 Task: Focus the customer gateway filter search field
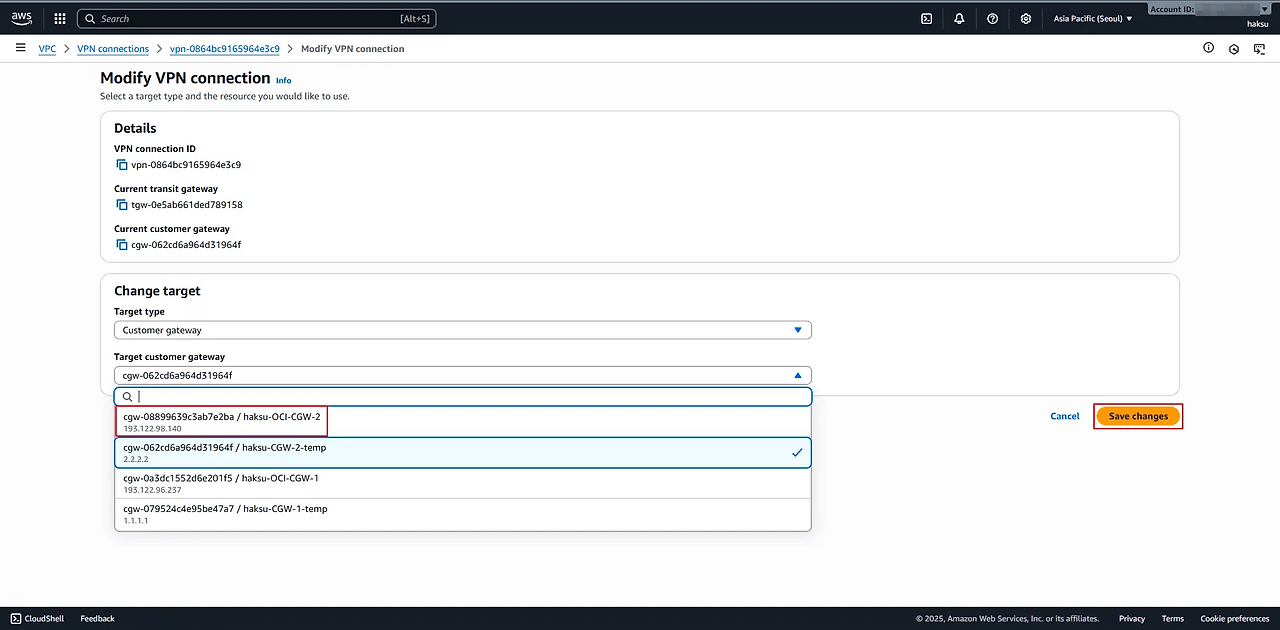pos(470,397)
